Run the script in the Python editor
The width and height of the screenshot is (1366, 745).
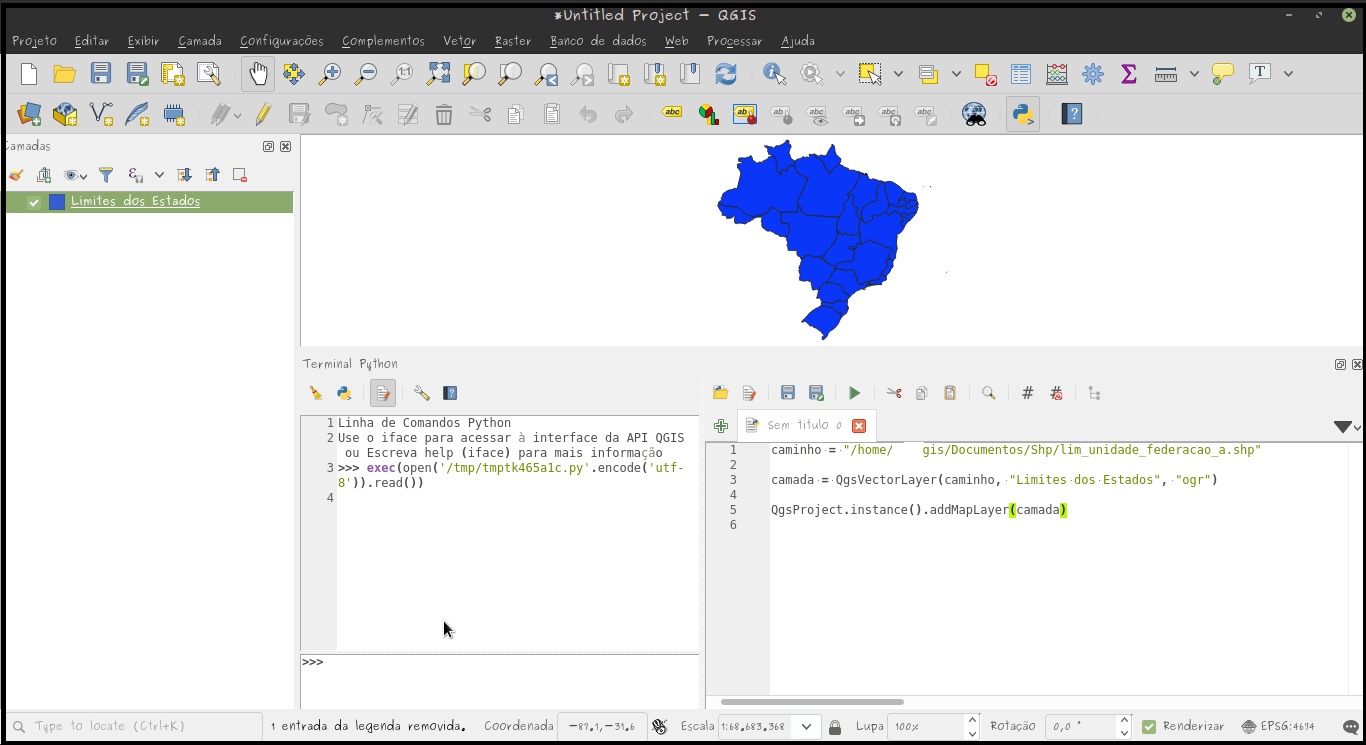854,392
